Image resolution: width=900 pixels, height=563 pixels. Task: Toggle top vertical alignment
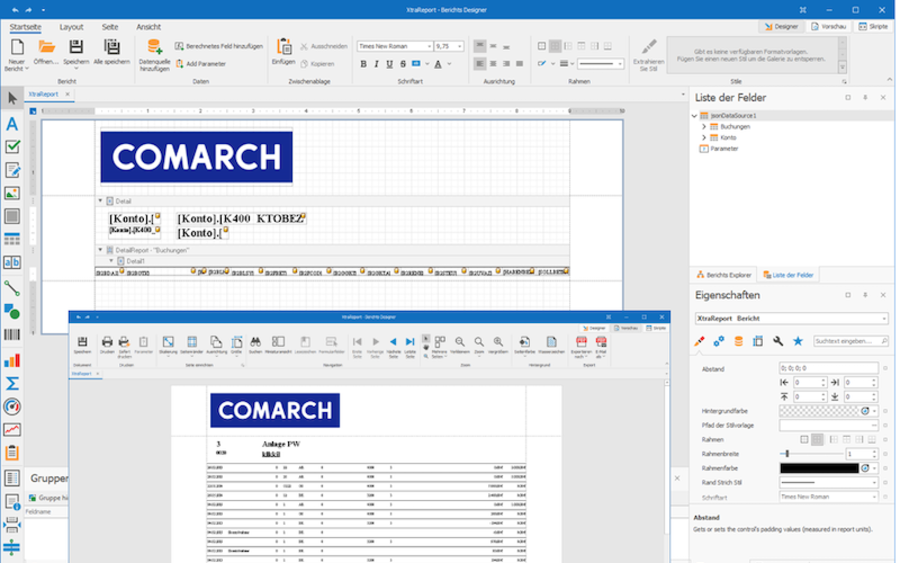coord(480,46)
